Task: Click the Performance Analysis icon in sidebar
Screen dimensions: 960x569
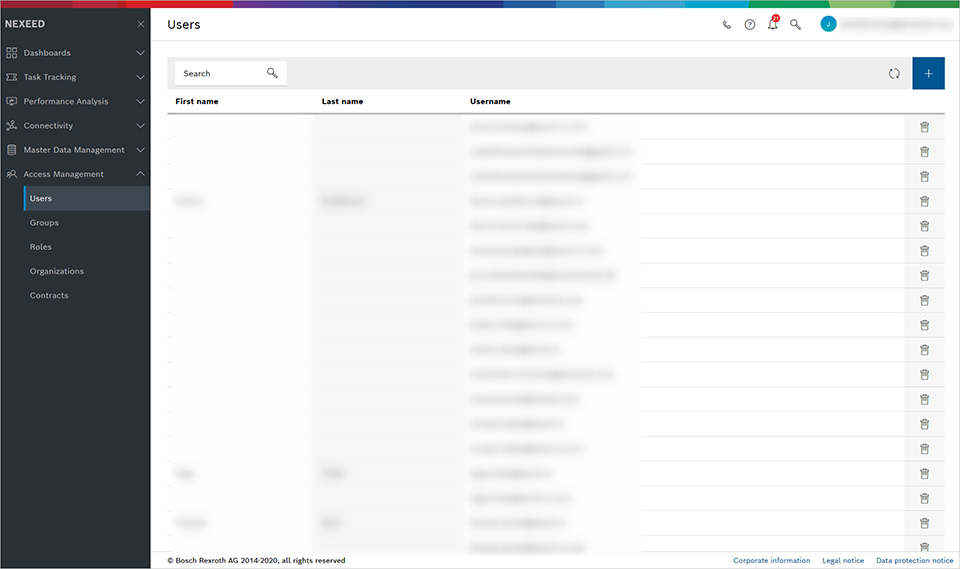Action: point(11,101)
